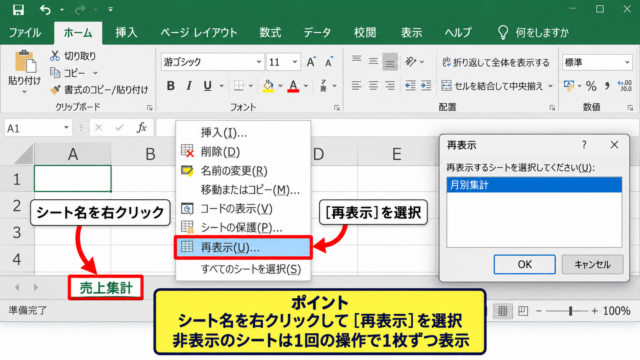
Task: Click the Paste clipboard icon
Action: [25, 62]
